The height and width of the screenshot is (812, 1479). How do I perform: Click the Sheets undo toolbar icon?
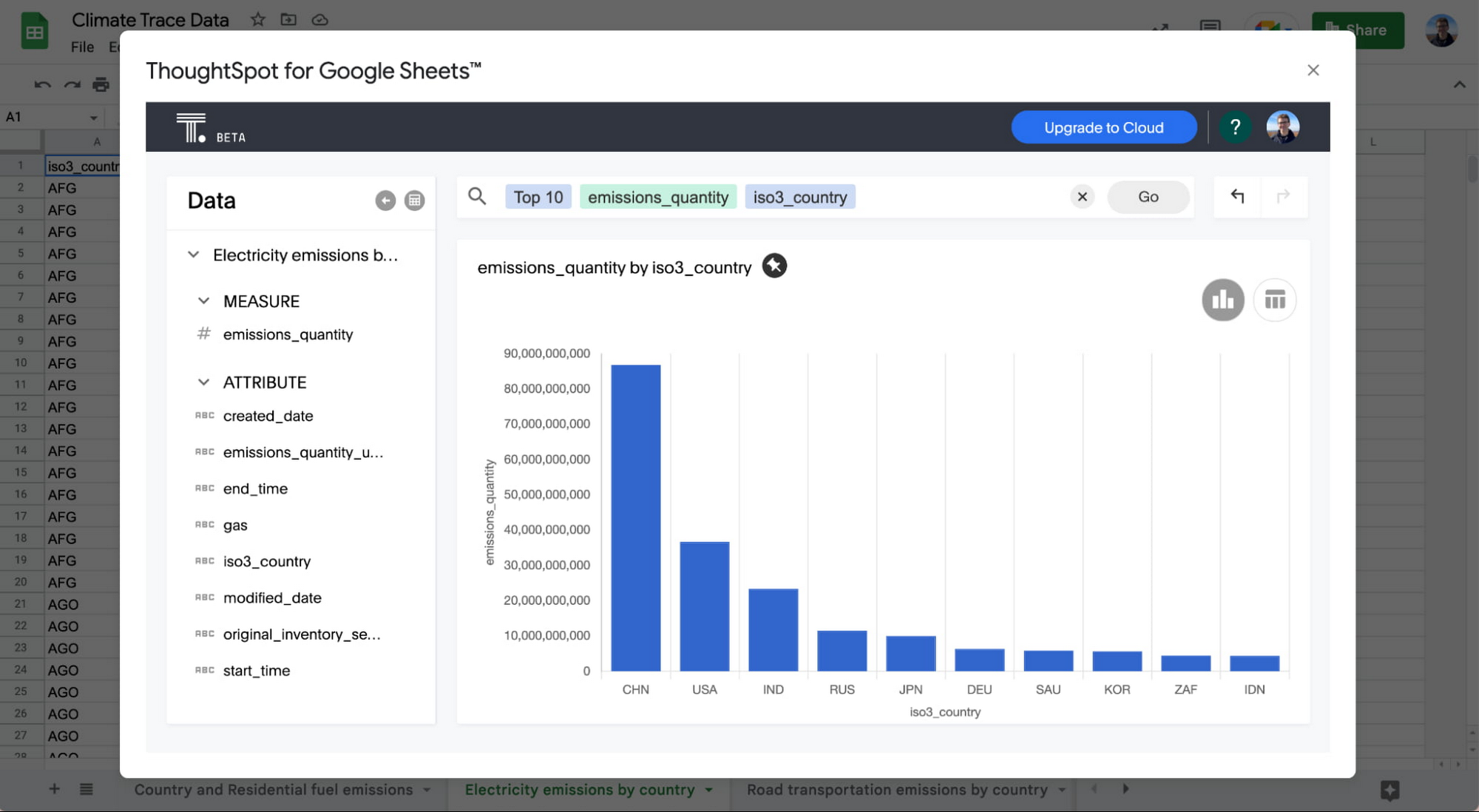pyautogui.click(x=42, y=84)
